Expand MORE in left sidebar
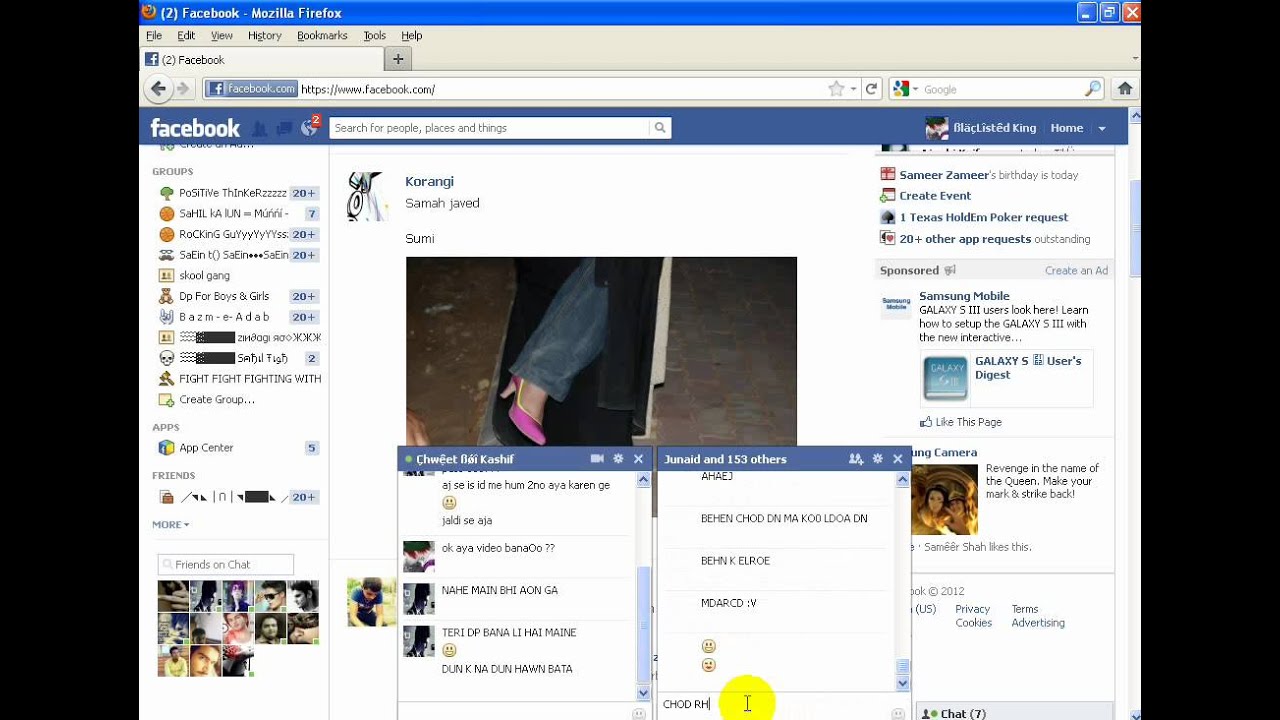This screenshot has height=720, width=1280. pyautogui.click(x=170, y=524)
